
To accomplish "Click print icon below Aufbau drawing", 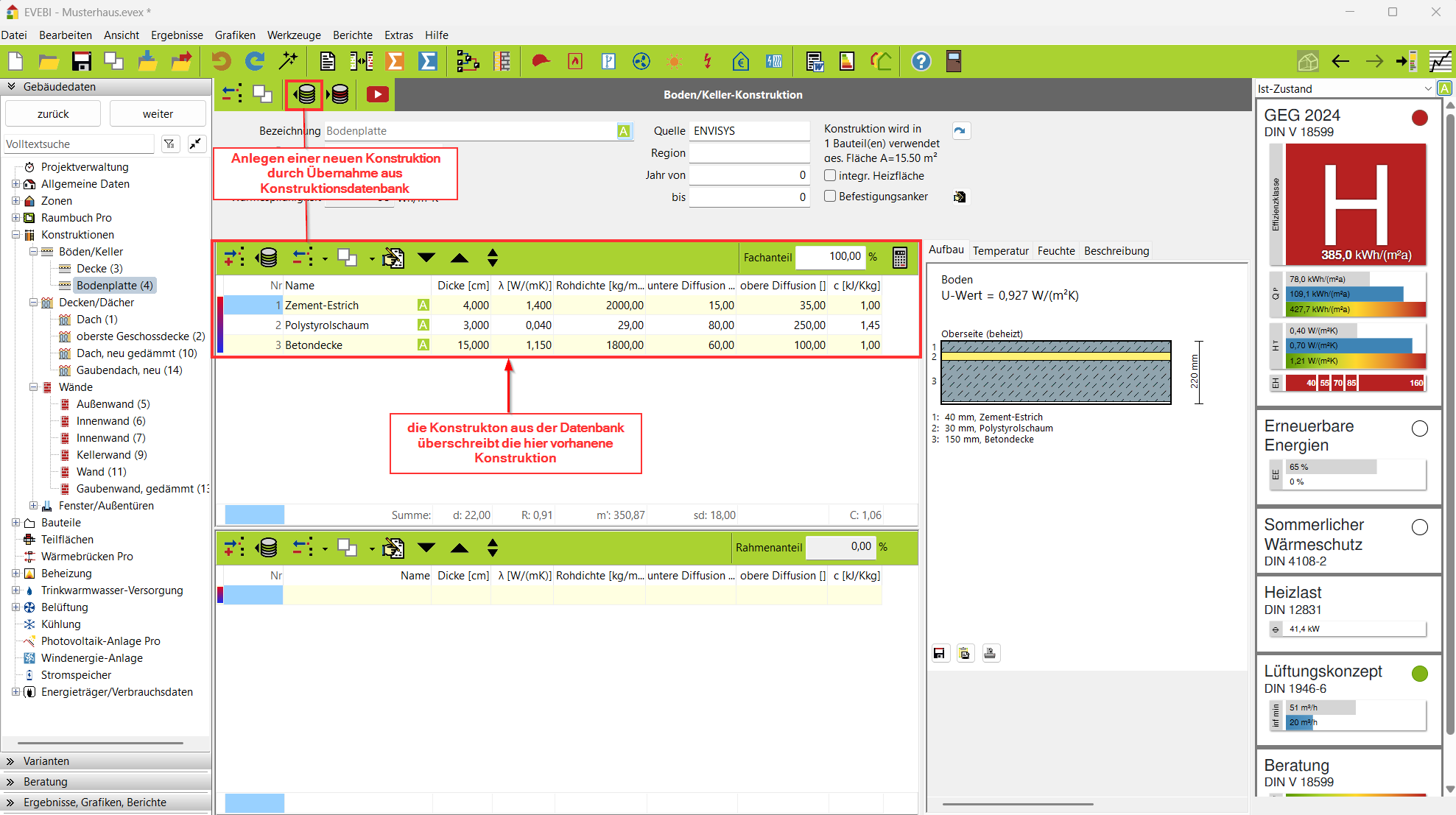I will (991, 653).
